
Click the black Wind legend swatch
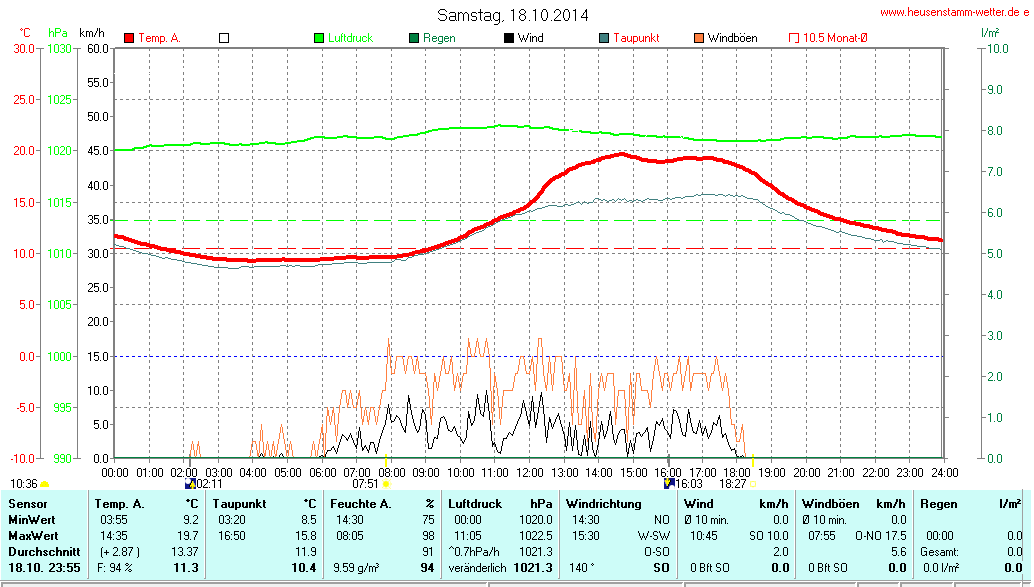tap(509, 38)
